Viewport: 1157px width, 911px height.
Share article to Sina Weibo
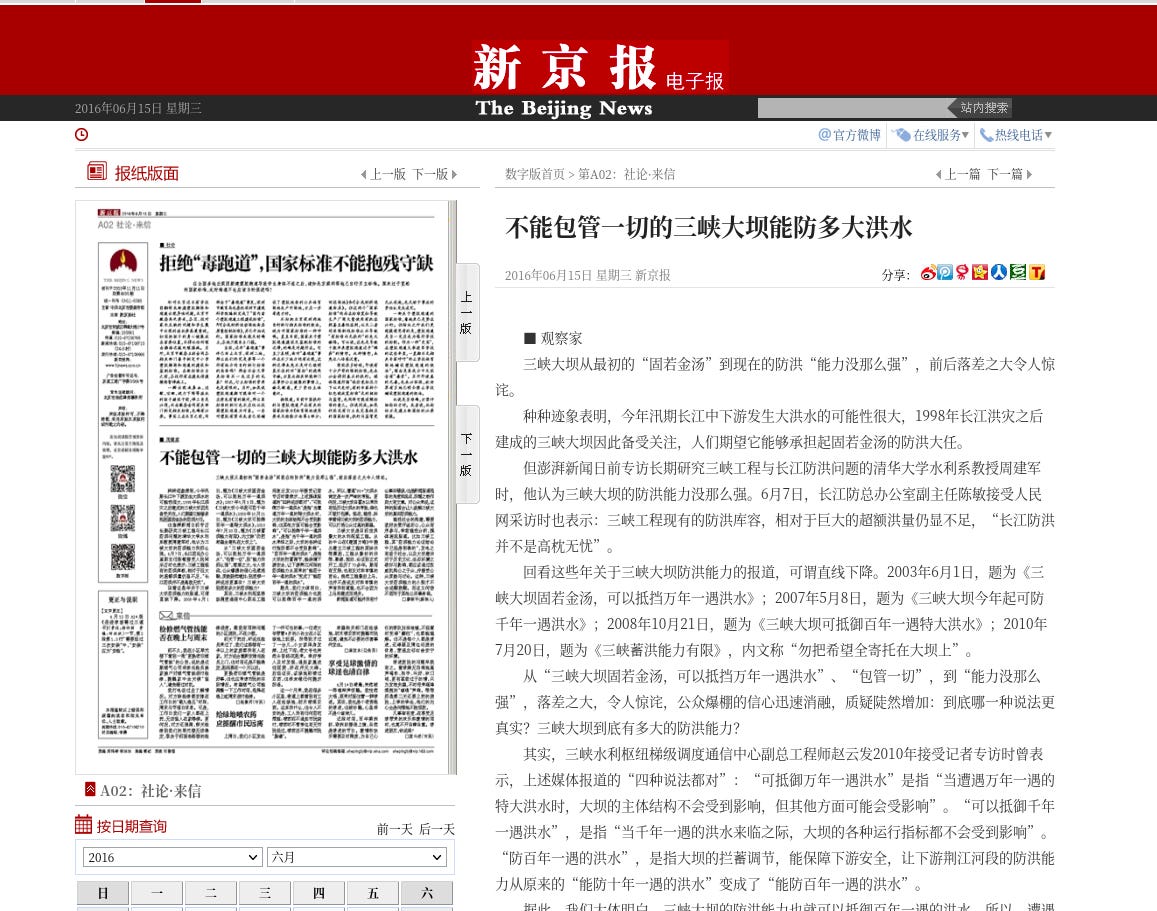click(x=928, y=273)
